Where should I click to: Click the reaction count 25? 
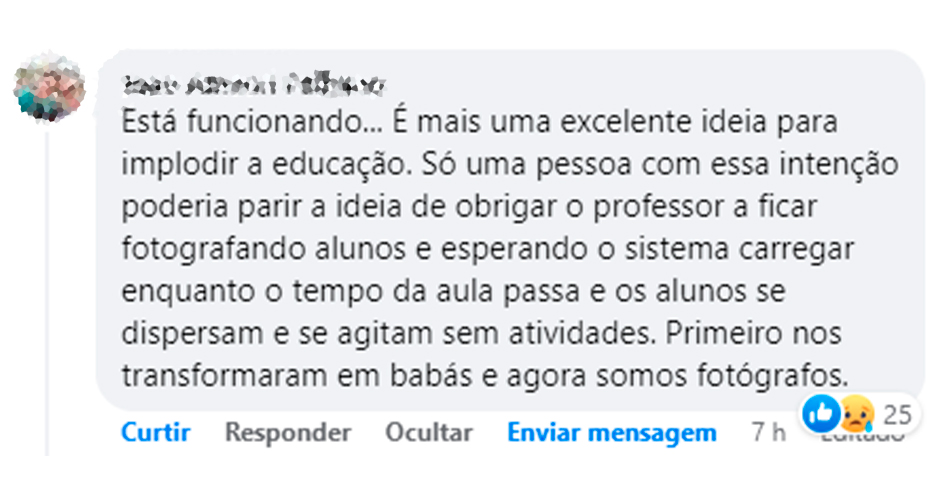click(897, 413)
